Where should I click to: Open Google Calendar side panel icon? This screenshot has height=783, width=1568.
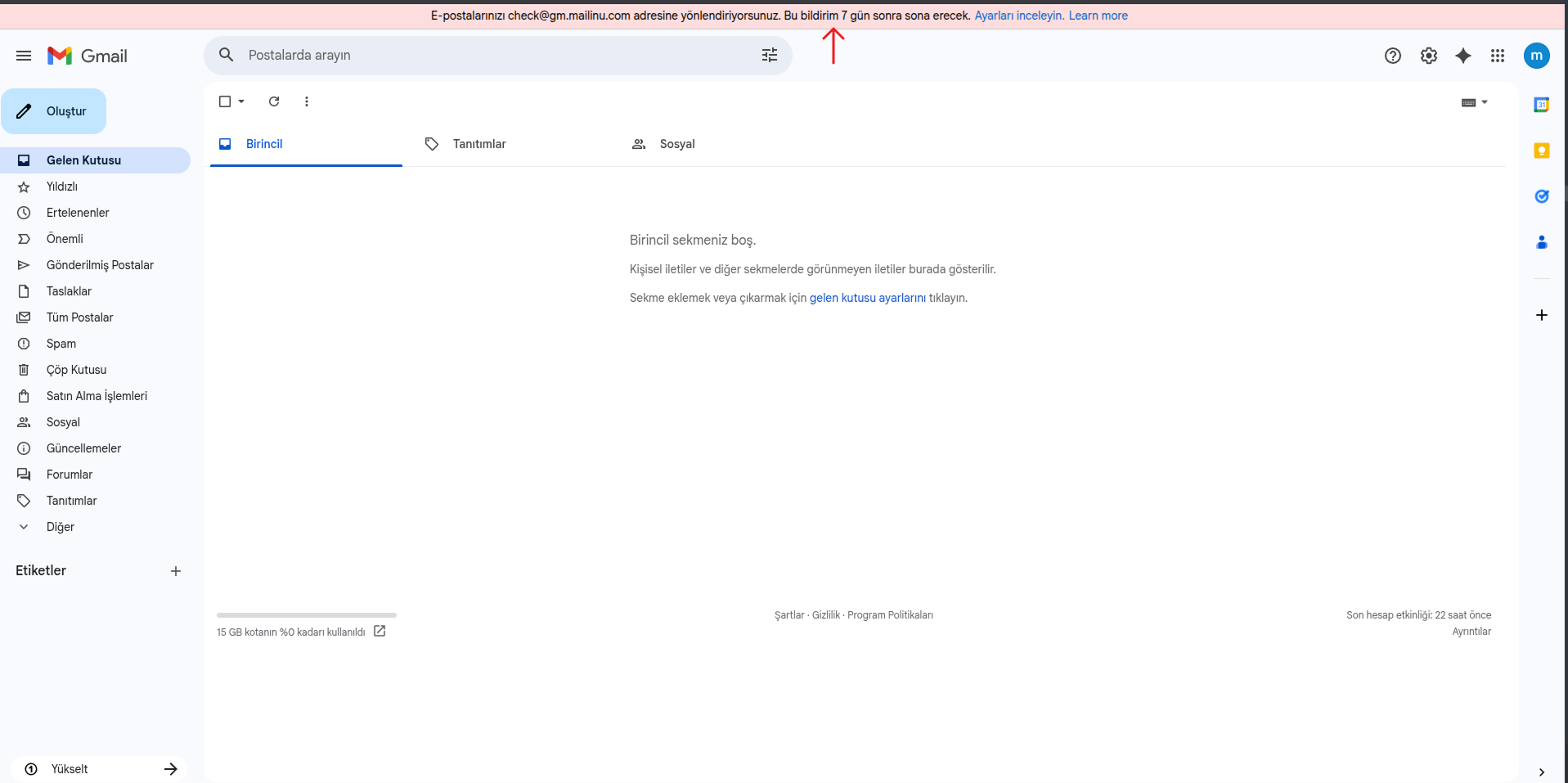1542,105
